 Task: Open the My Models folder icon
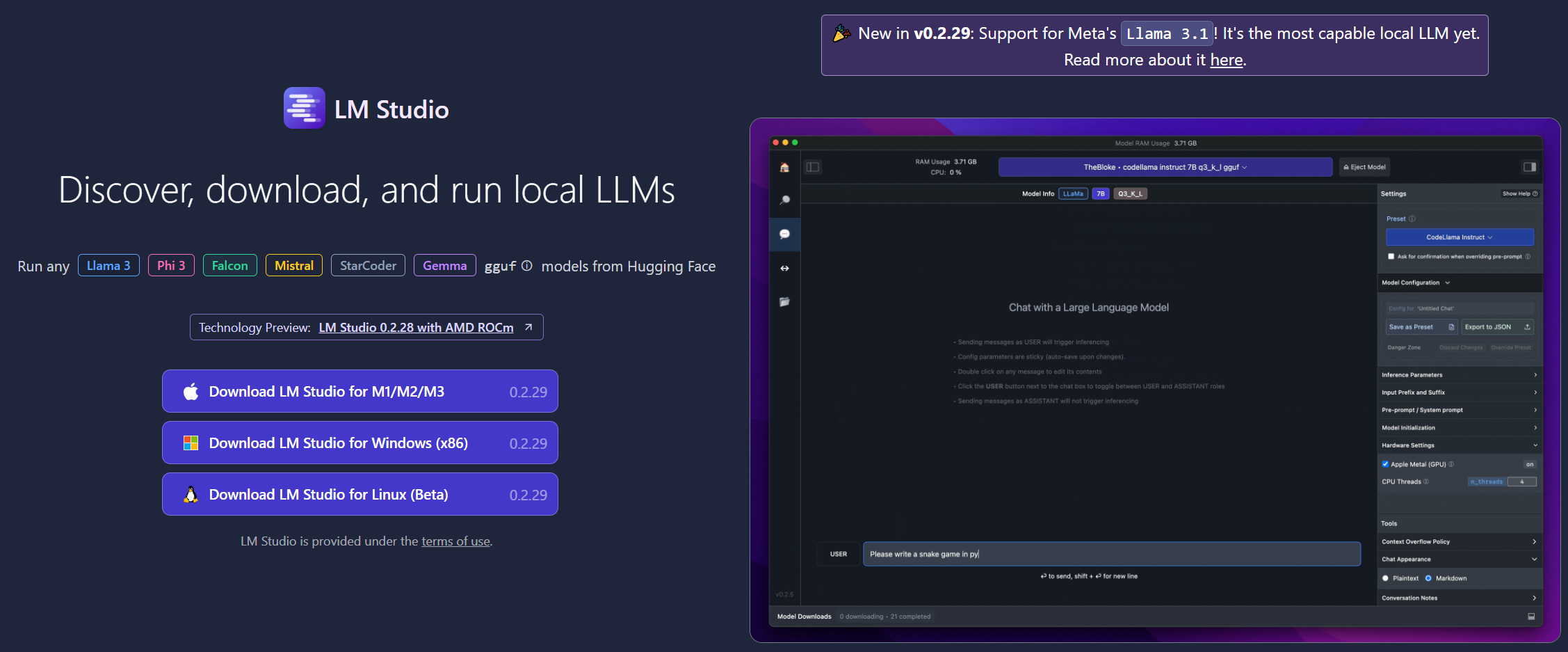click(784, 301)
